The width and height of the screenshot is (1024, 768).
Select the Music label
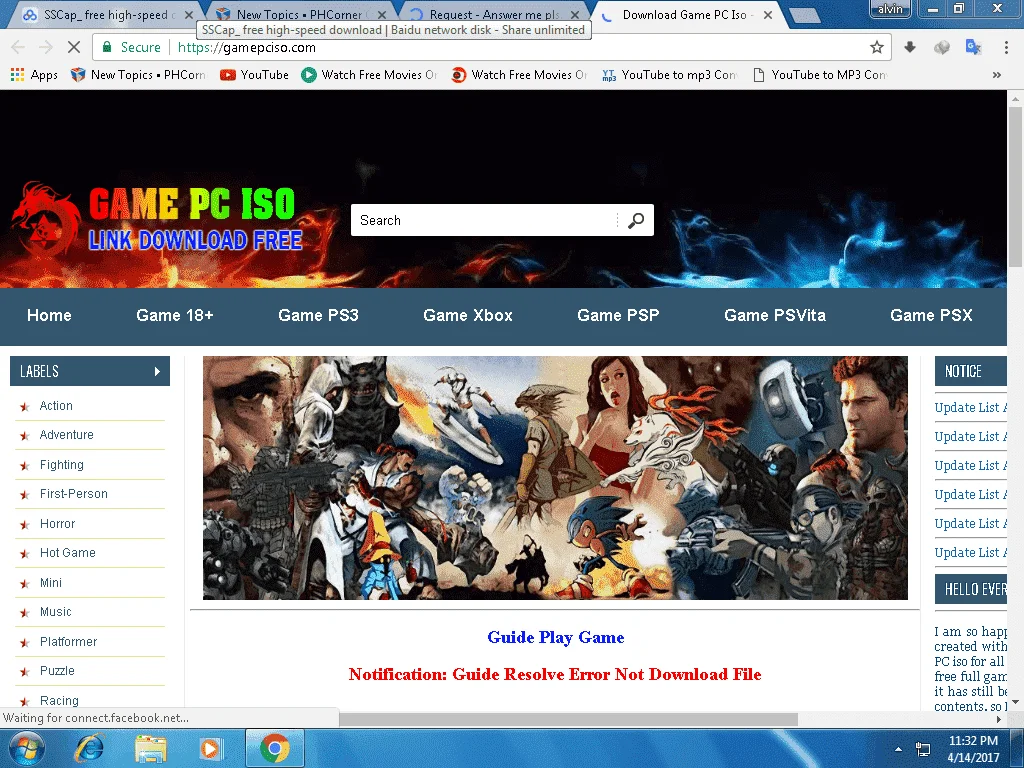point(56,612)
